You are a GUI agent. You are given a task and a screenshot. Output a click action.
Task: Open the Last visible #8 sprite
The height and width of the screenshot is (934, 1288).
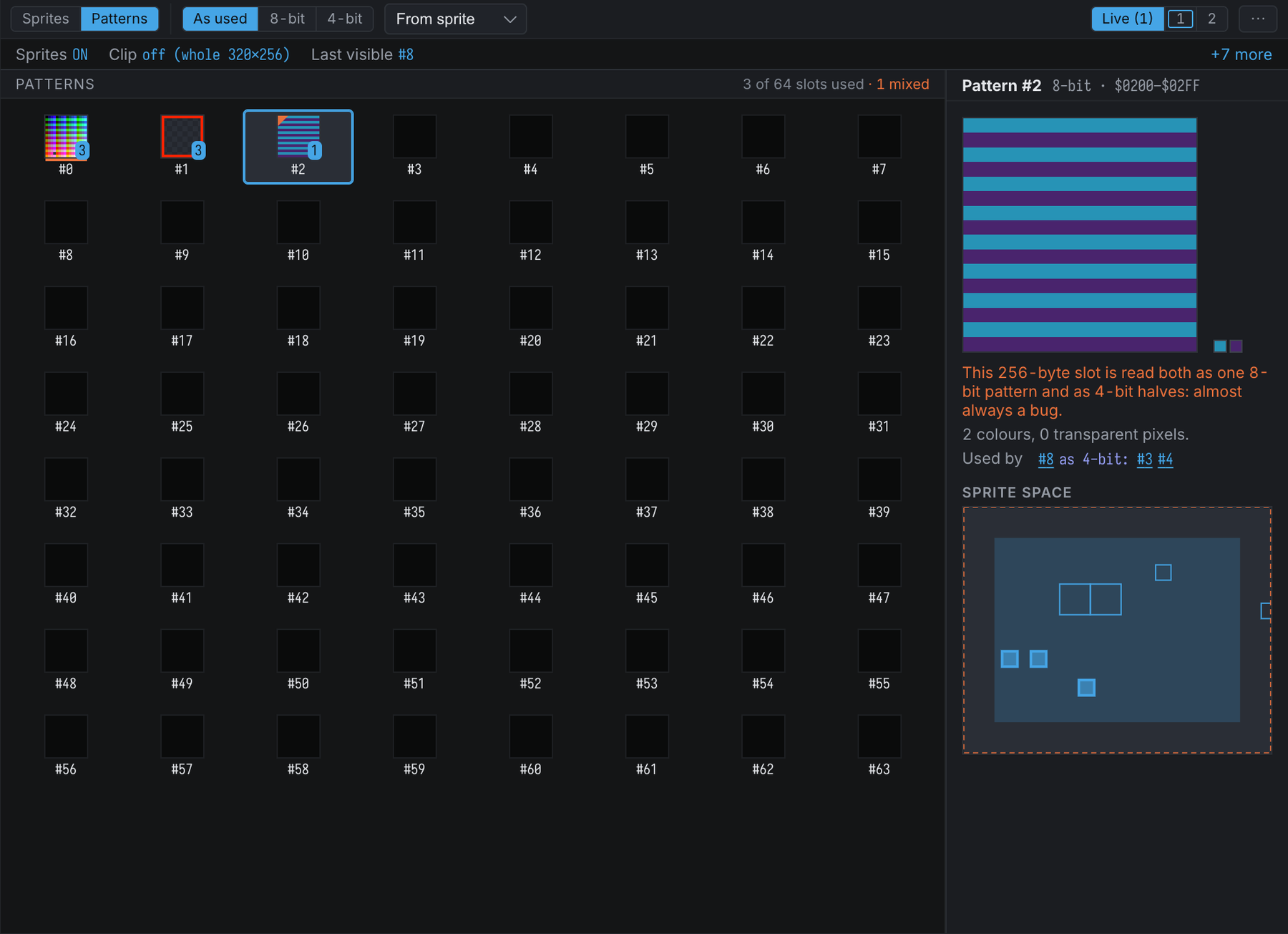362,54
